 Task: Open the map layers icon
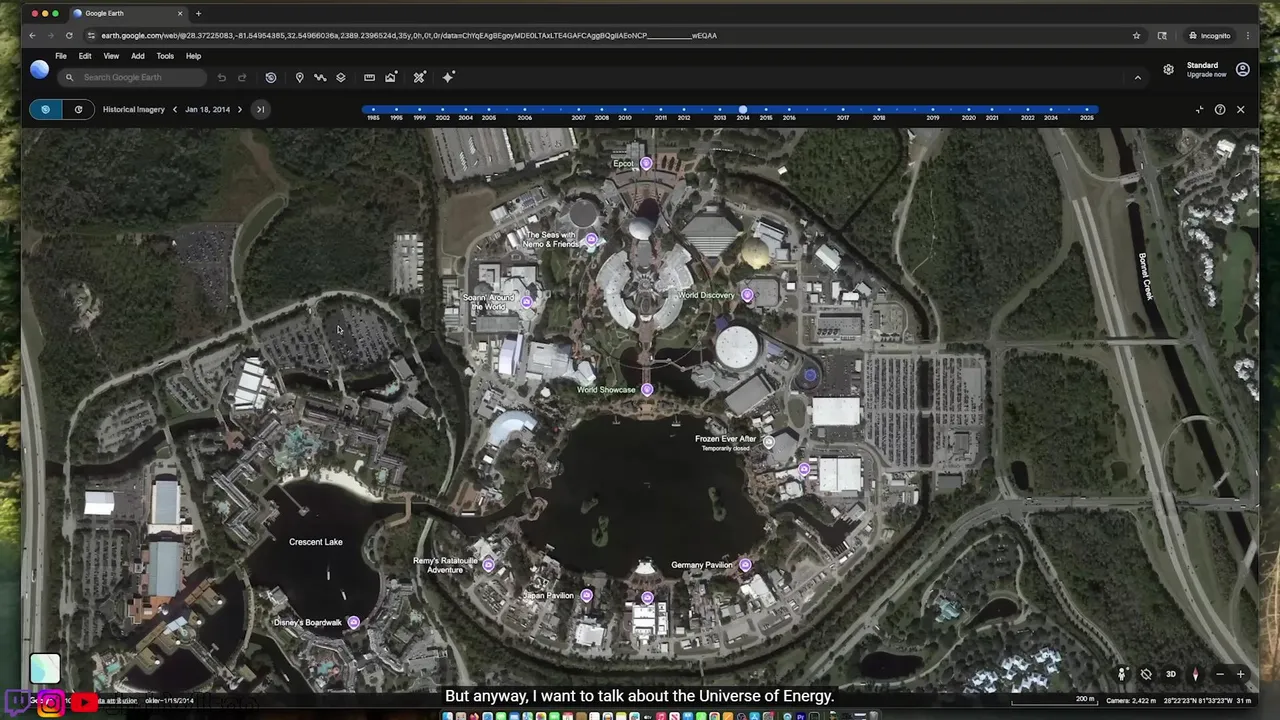pyautogui.click(x=341, y=77)
